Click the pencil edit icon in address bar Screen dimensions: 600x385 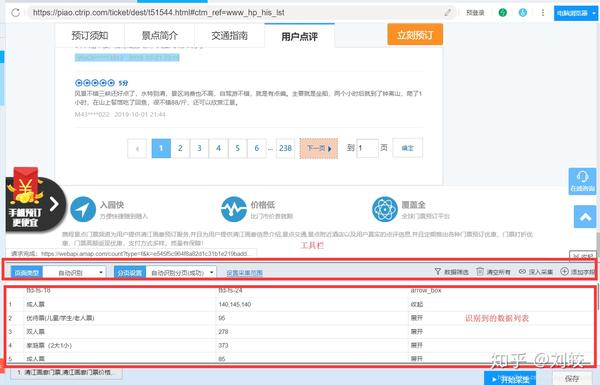[447, 13]
